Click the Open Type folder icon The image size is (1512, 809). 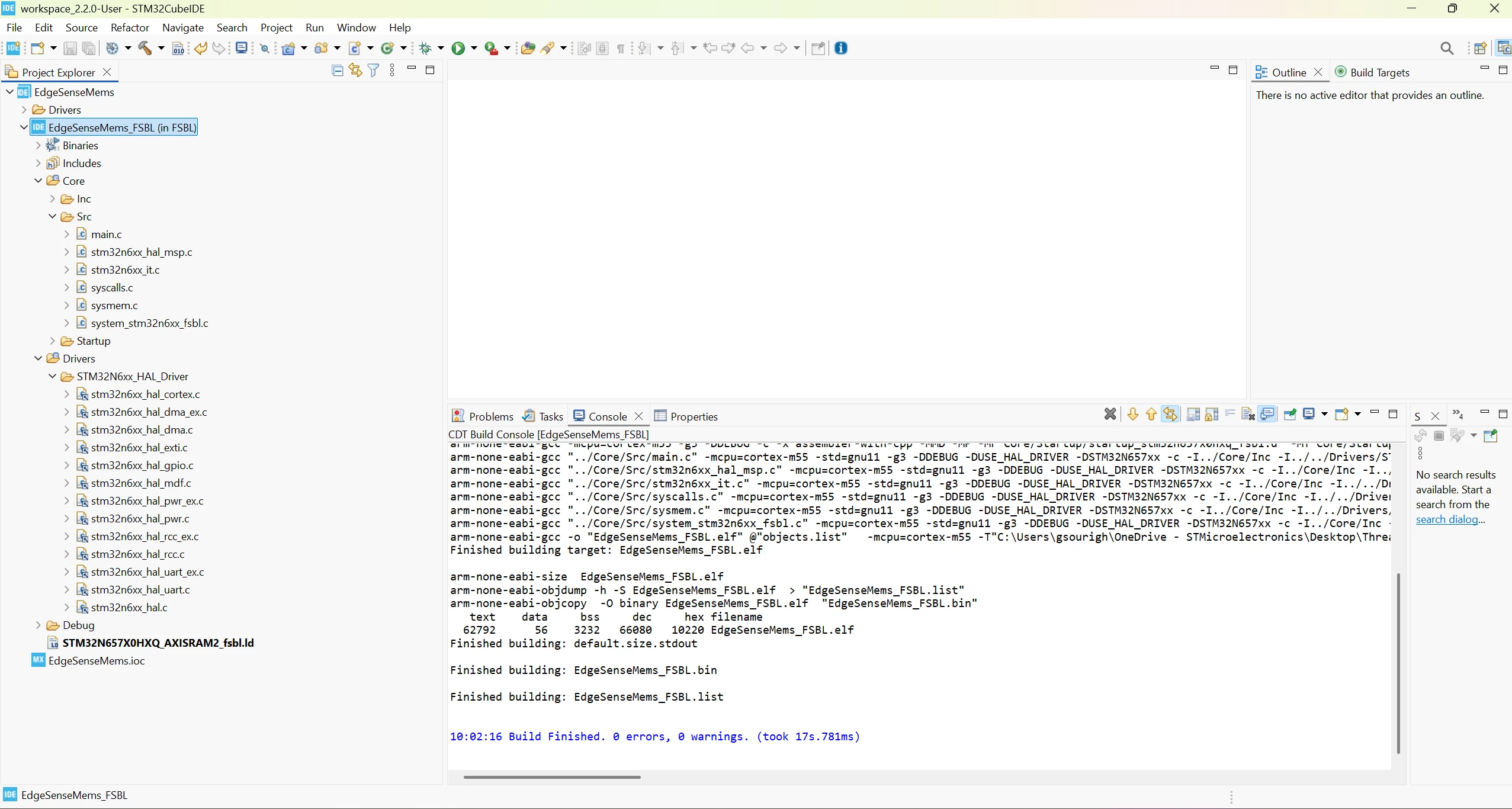click(x=528, y=49)
